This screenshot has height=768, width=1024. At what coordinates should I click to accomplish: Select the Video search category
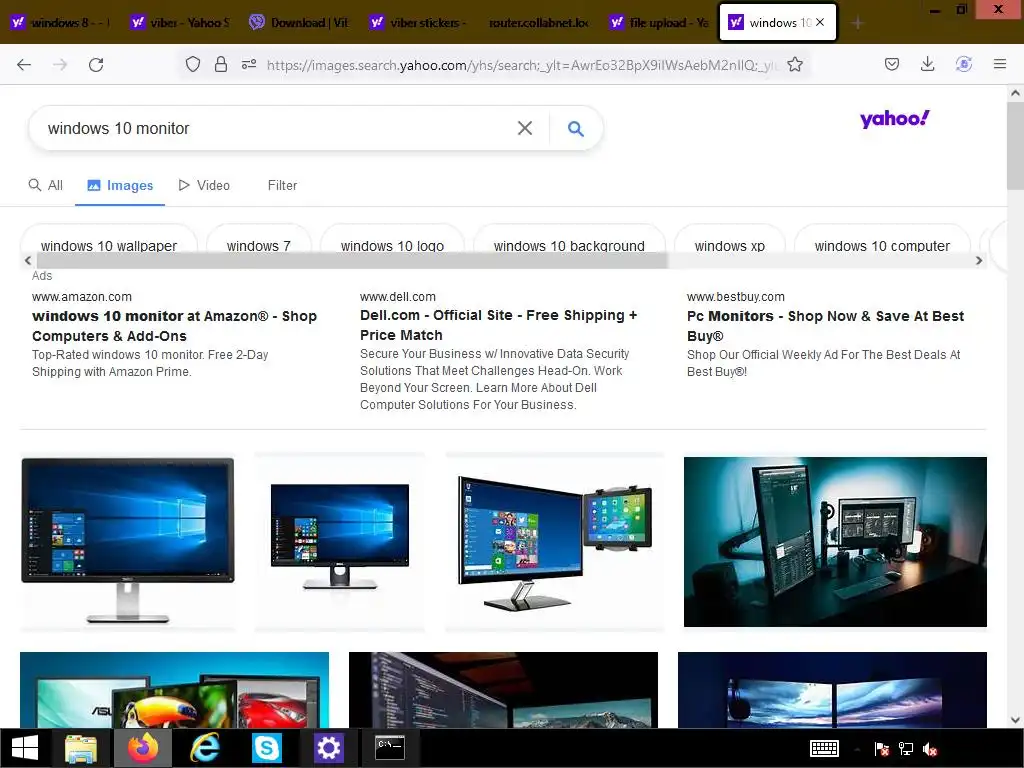click(x=204, y=185)
